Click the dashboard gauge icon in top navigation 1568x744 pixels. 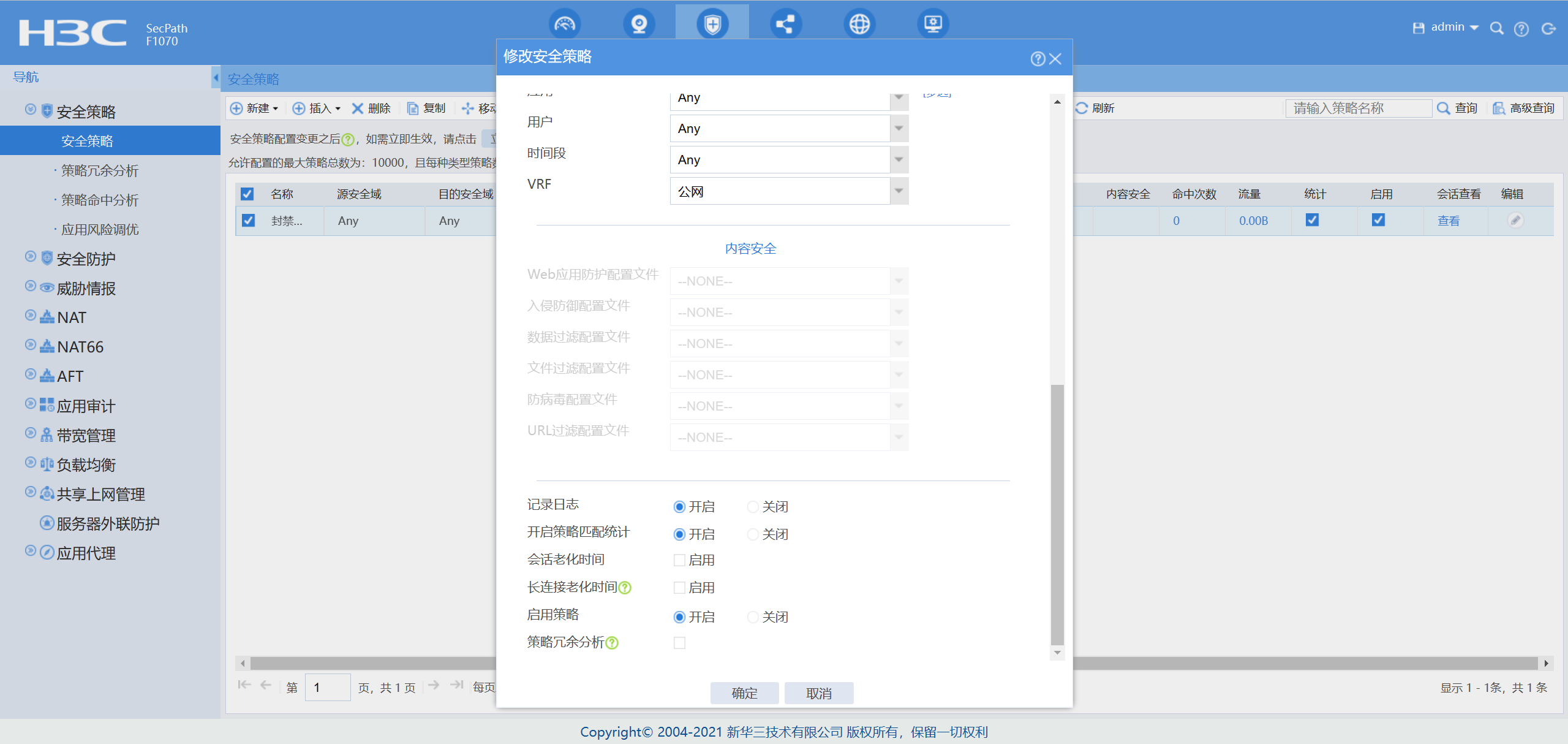click(564, 25)
